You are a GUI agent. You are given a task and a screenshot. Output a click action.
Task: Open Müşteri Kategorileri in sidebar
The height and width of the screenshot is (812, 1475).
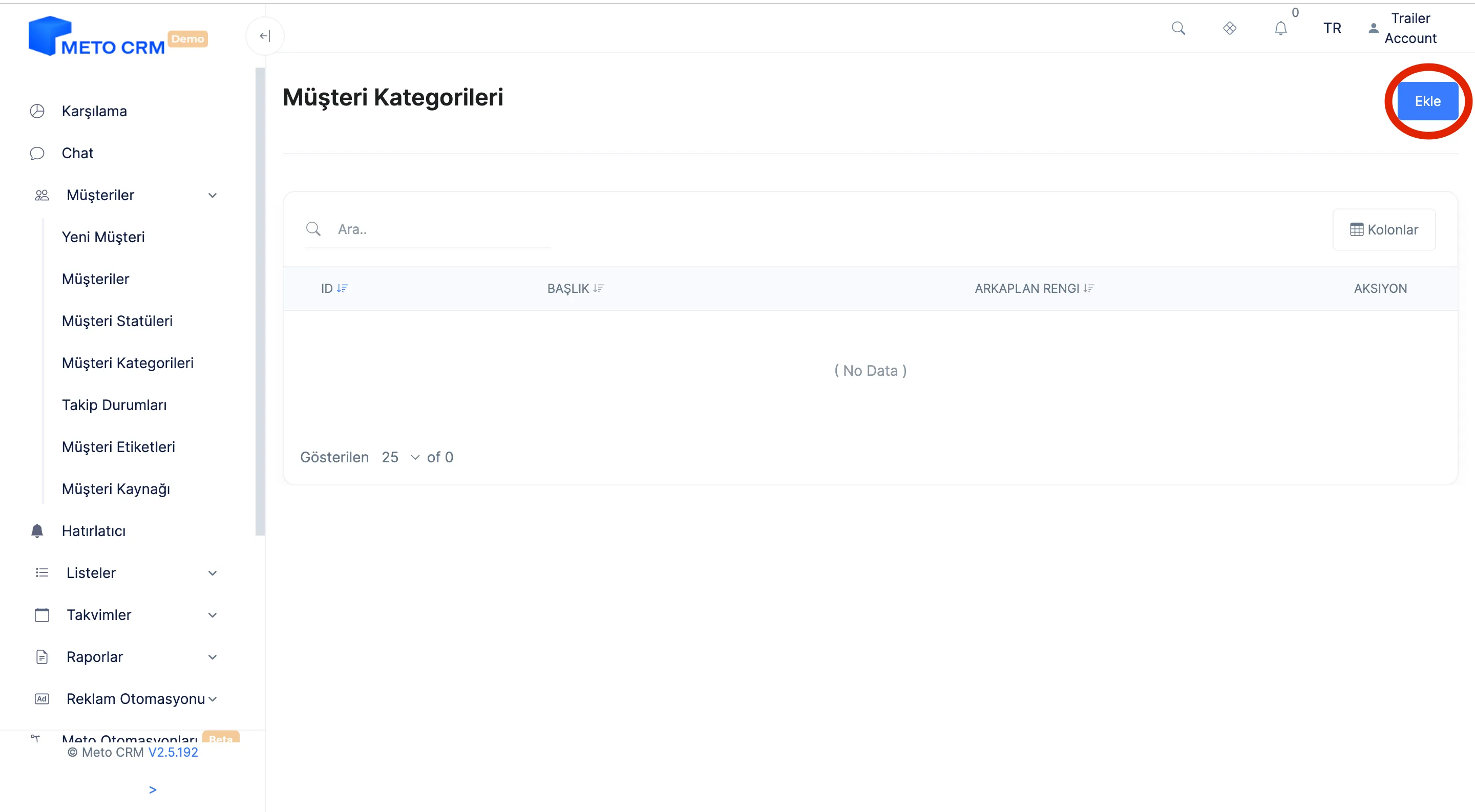point(128,363)
